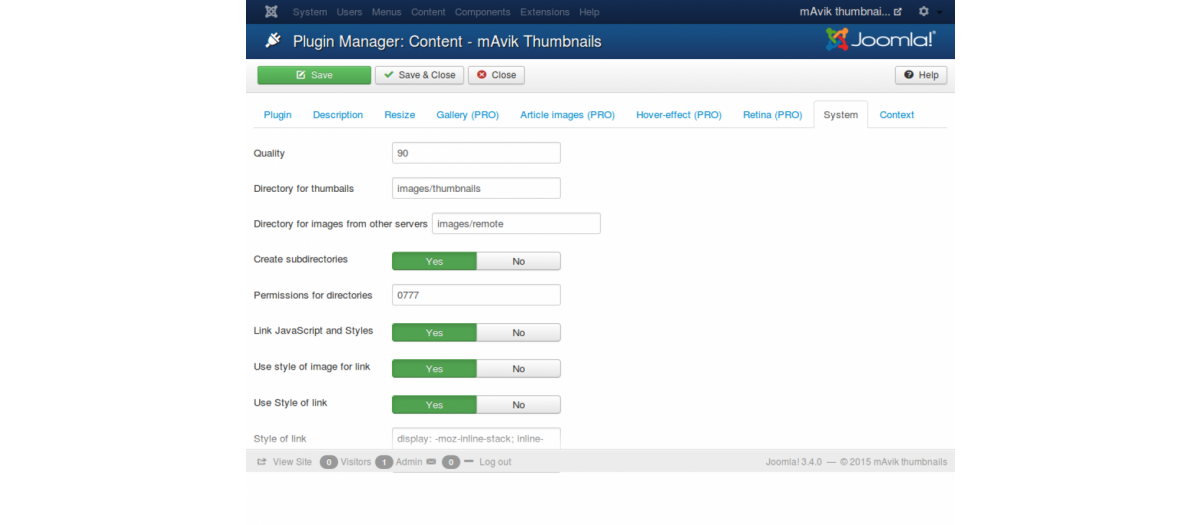Click the Permissions for directories label
The width and height of the screenshot is (1200, 525).
313,295
